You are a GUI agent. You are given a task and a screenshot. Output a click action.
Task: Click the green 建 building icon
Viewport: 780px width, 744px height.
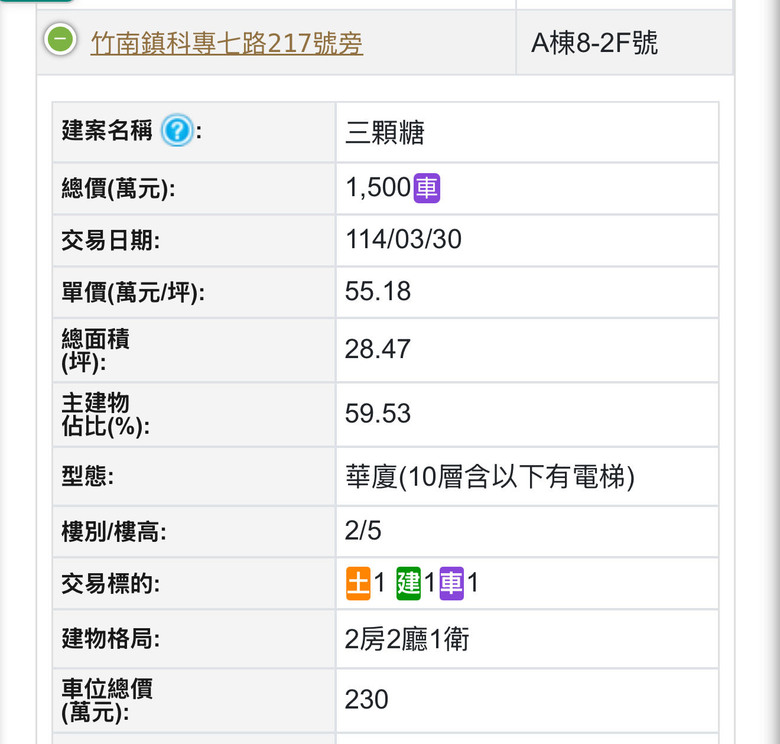[x=408, y=583]
